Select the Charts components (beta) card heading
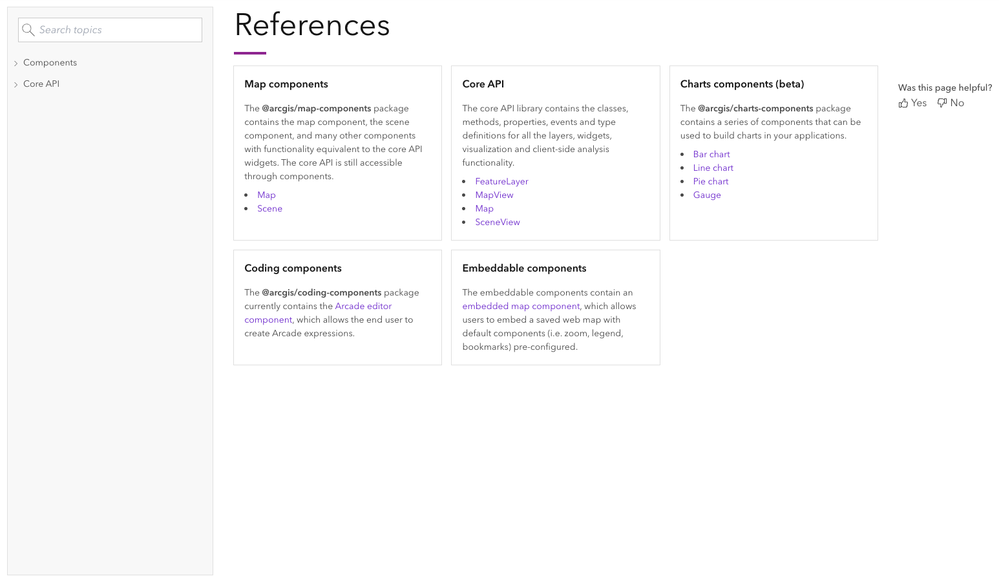This screenshot has width=999, height=582. [742, 84]
